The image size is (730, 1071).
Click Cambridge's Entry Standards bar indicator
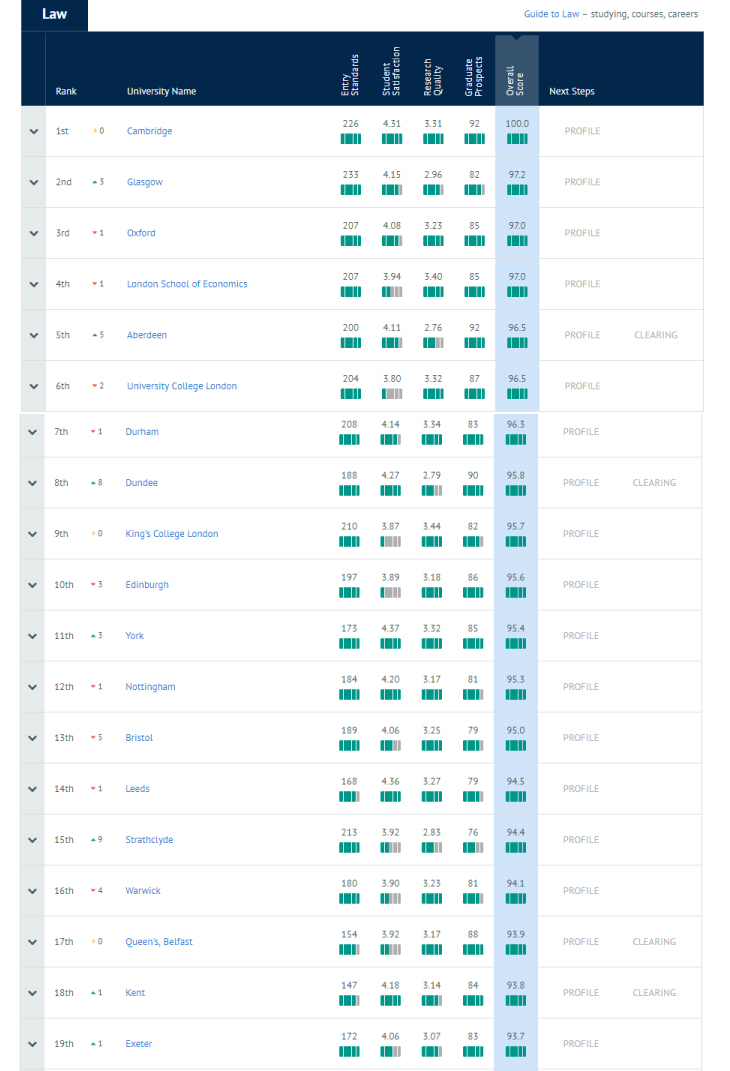point(351,139)
